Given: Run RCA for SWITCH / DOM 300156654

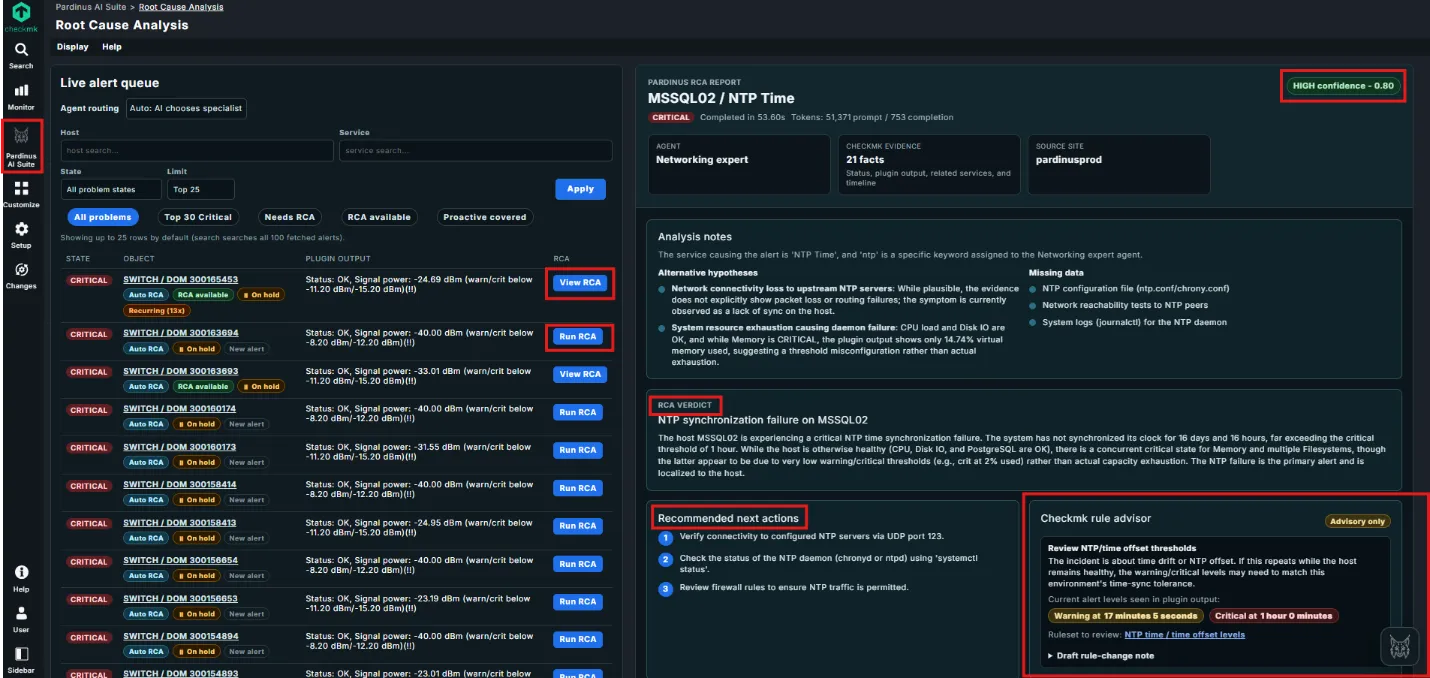Looking at the screenshot, I should (578, 564).
